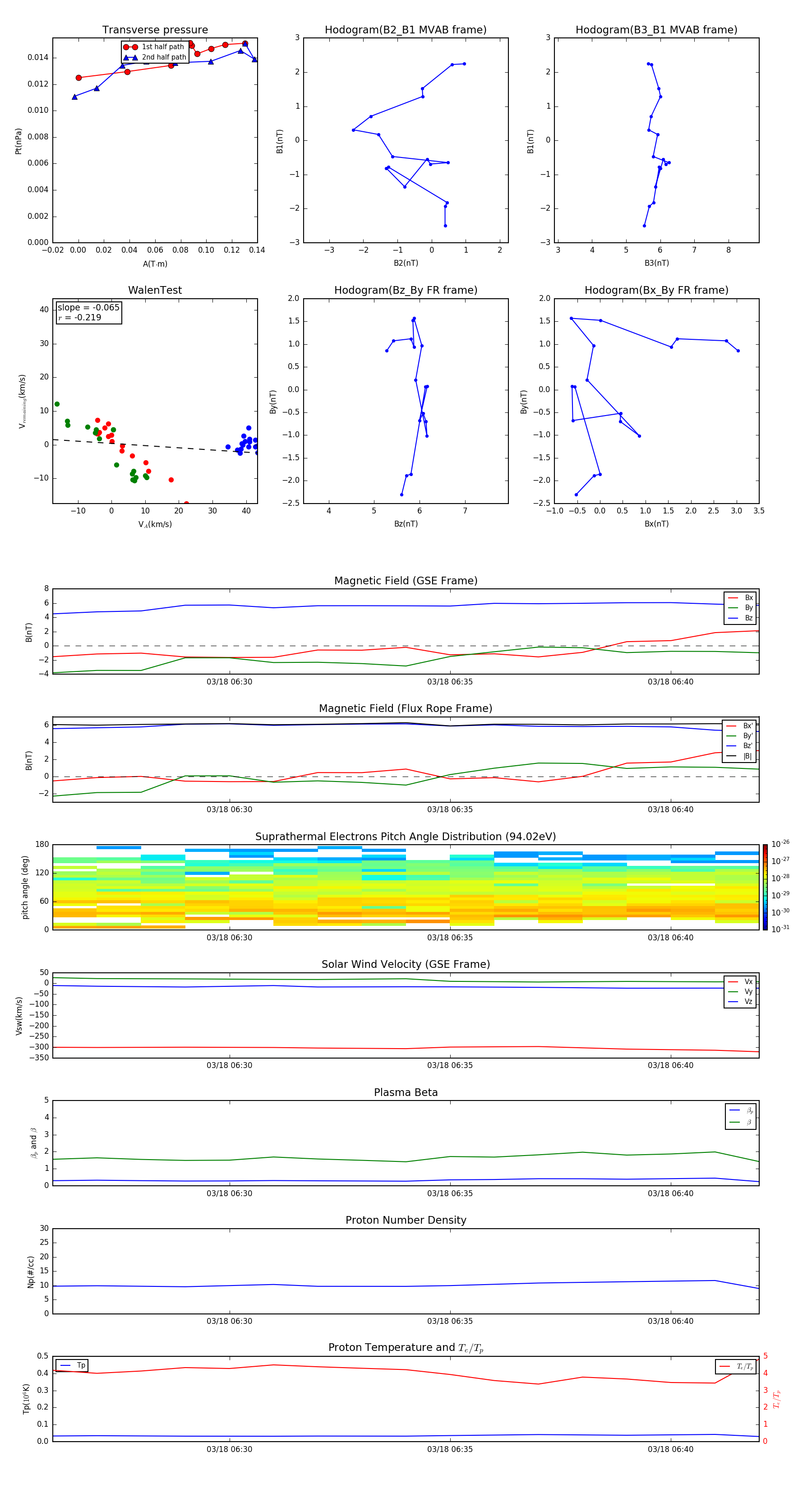Image resolution: width=812 pixels, height=1489 pixels.
Task: Click the 'Tp' legend entry
Action: coord(72,1365)
